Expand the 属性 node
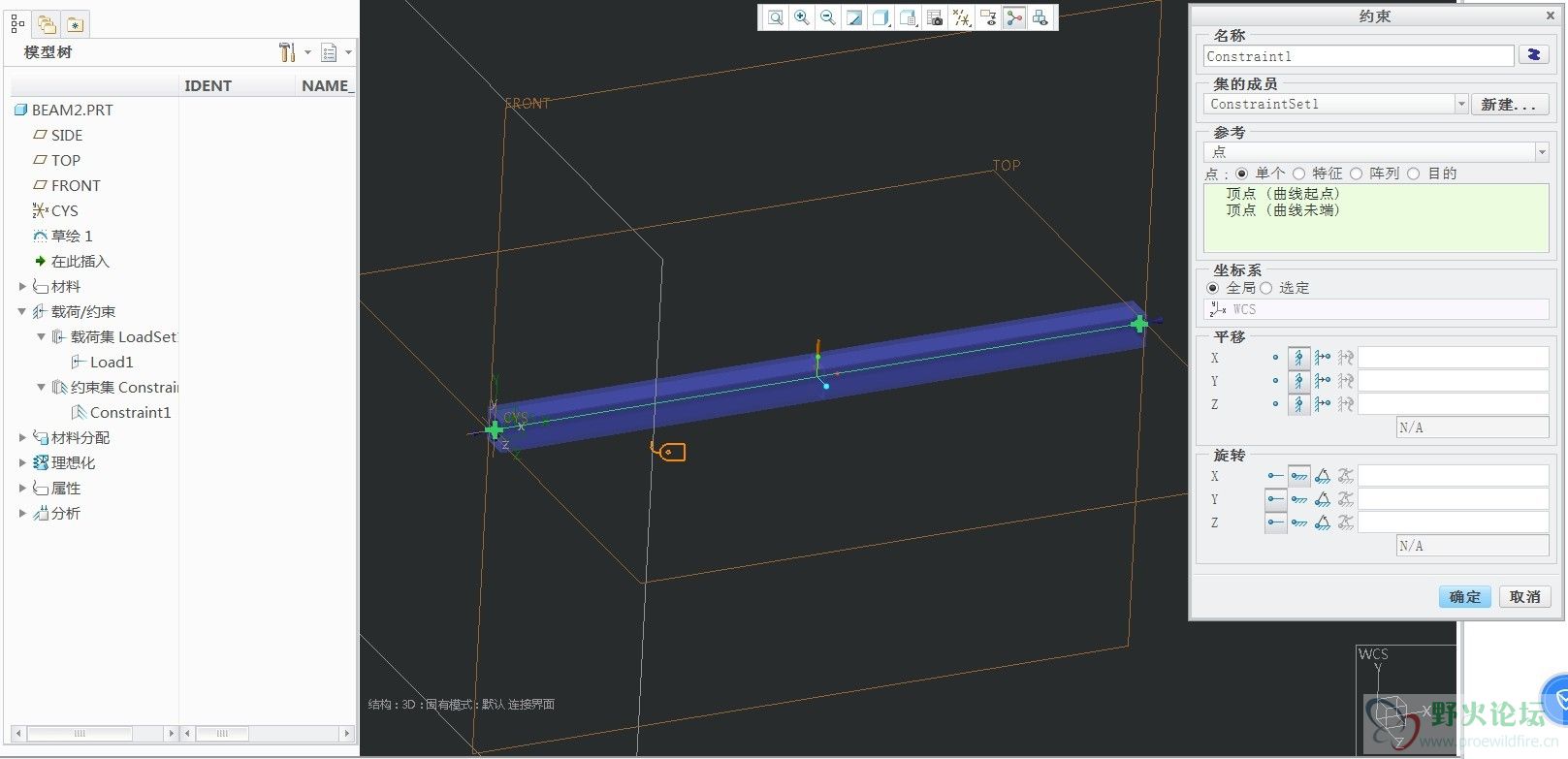Image resolution: width=1568 pixels, height=759 pixels. [x=22, y=488]
